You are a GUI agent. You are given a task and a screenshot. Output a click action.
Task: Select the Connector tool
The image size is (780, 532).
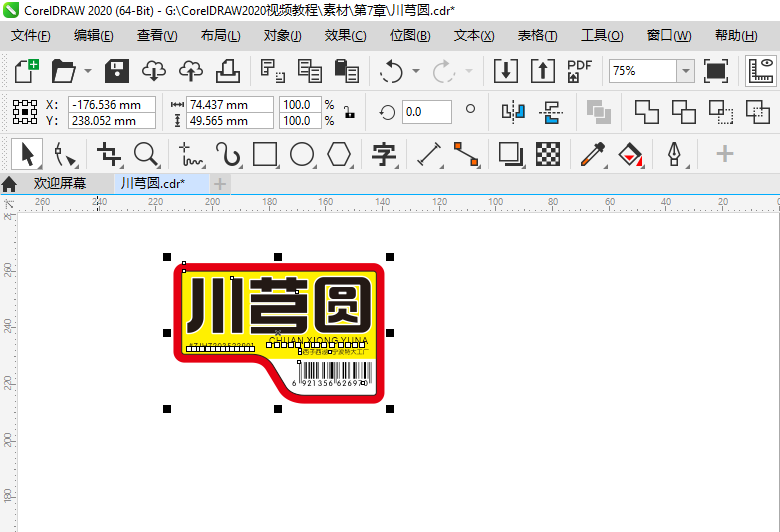(466, 154)
